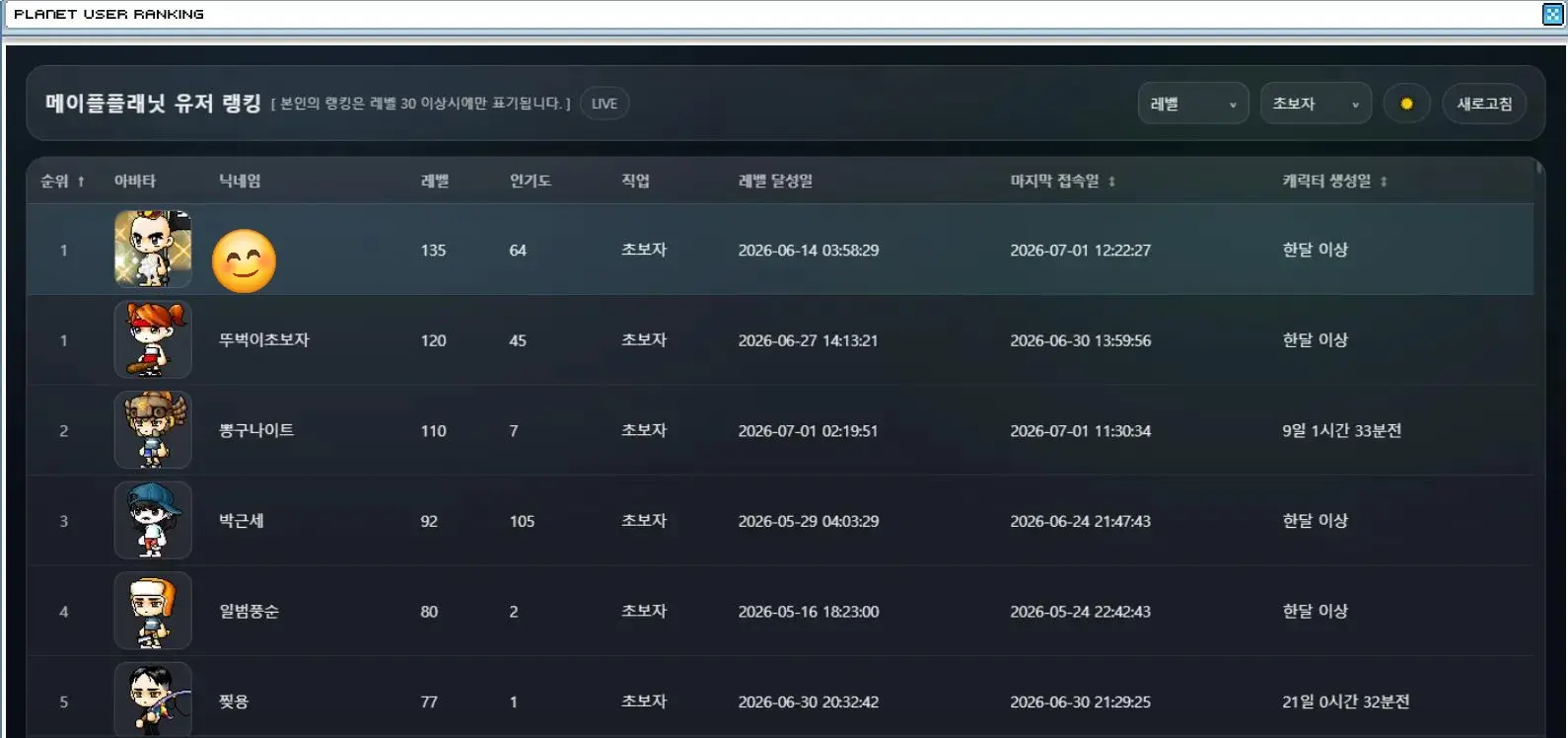Viewport: 1568px width, 738px height.
Task: Click the 인기도 column header
Action: click(531, 181)
